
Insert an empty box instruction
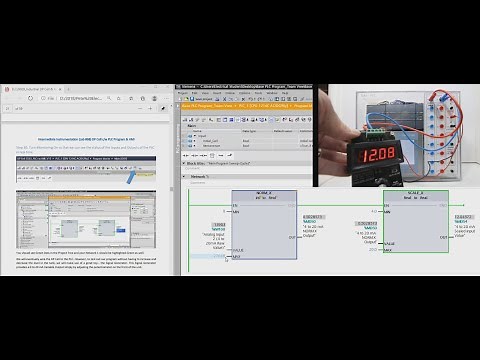[x=212, y=155]
